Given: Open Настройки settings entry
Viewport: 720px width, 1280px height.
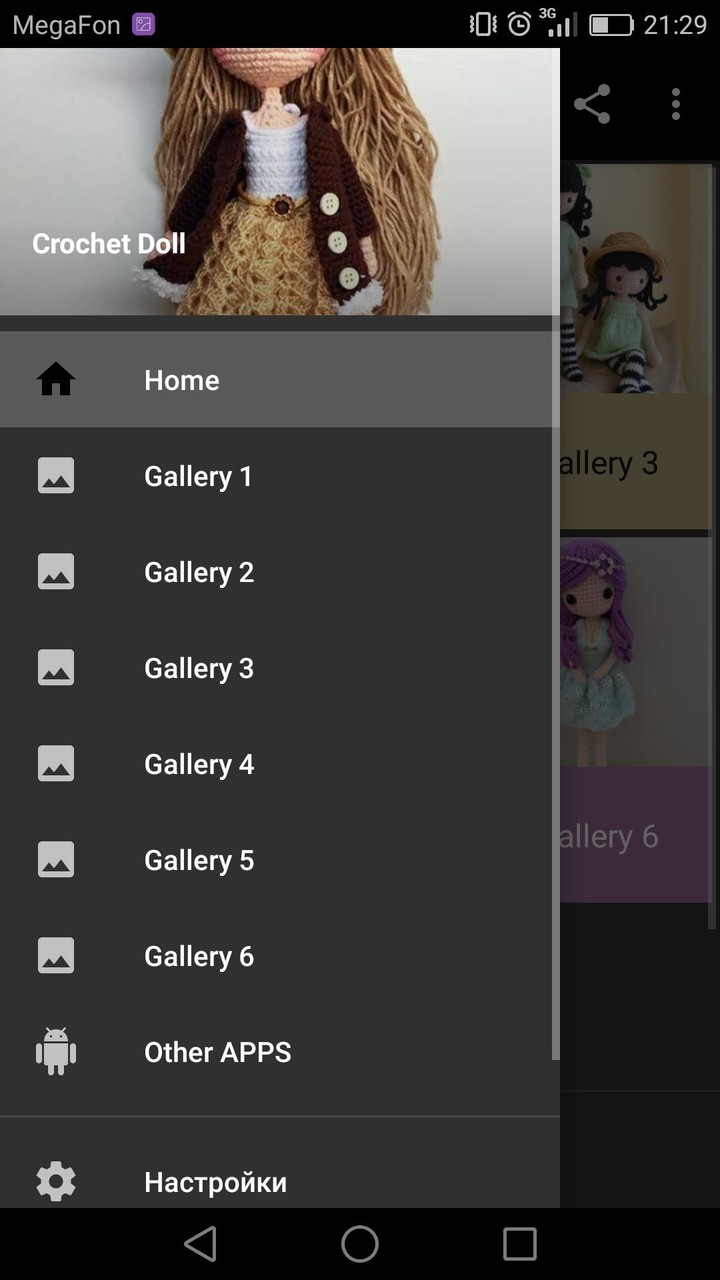Looking at the screenshot, I should coord(215,1182).
